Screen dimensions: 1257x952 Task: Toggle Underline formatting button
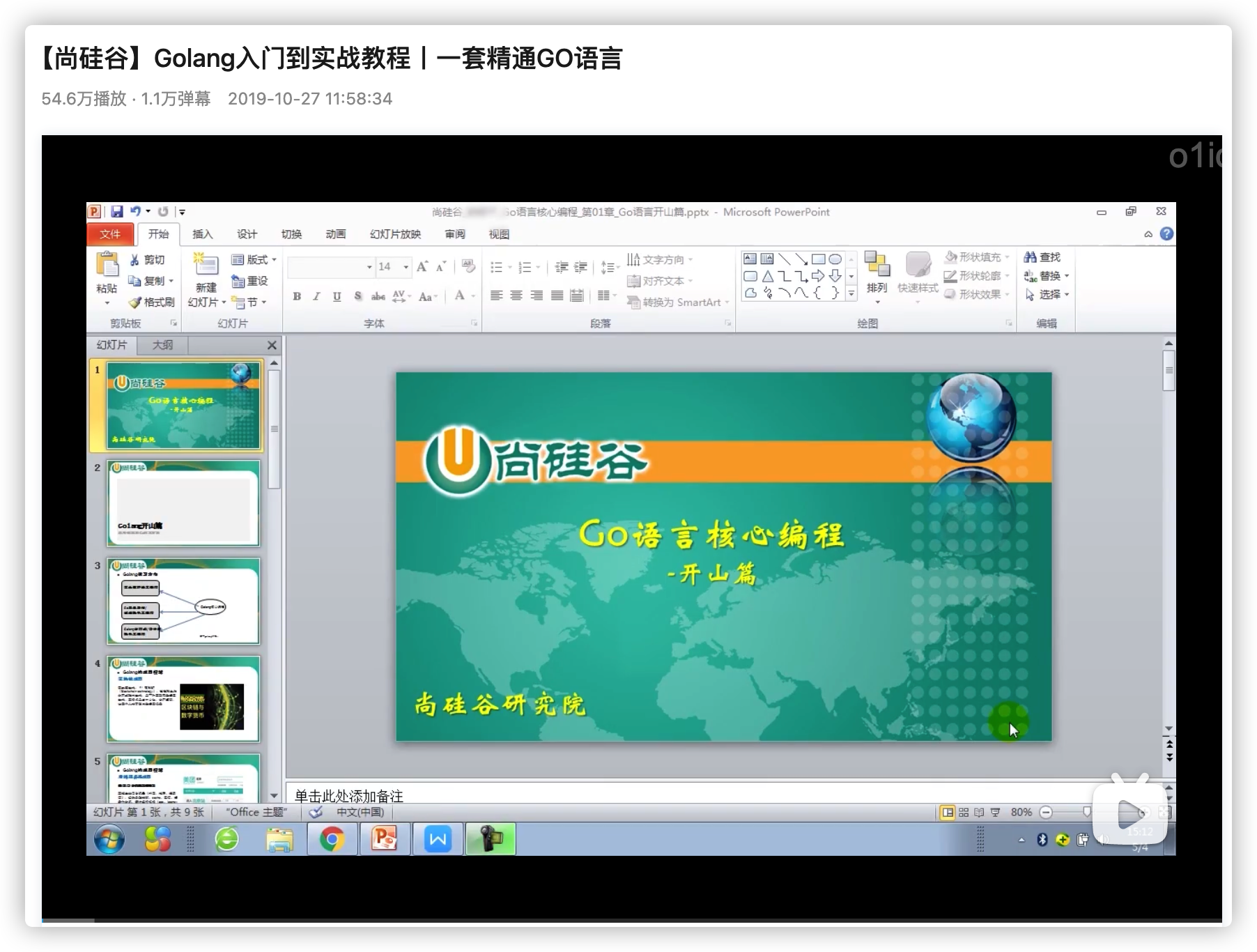[x=337, y=296]
